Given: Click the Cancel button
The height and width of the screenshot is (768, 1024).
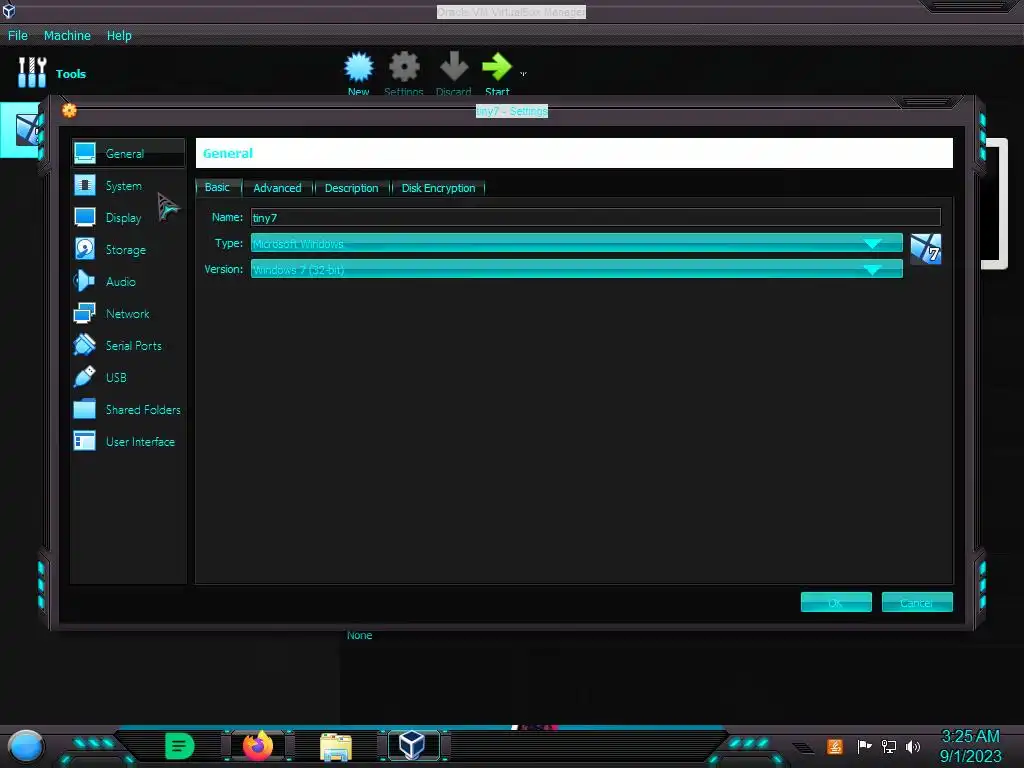Looking at the screenshot, I should click(917, 602).
